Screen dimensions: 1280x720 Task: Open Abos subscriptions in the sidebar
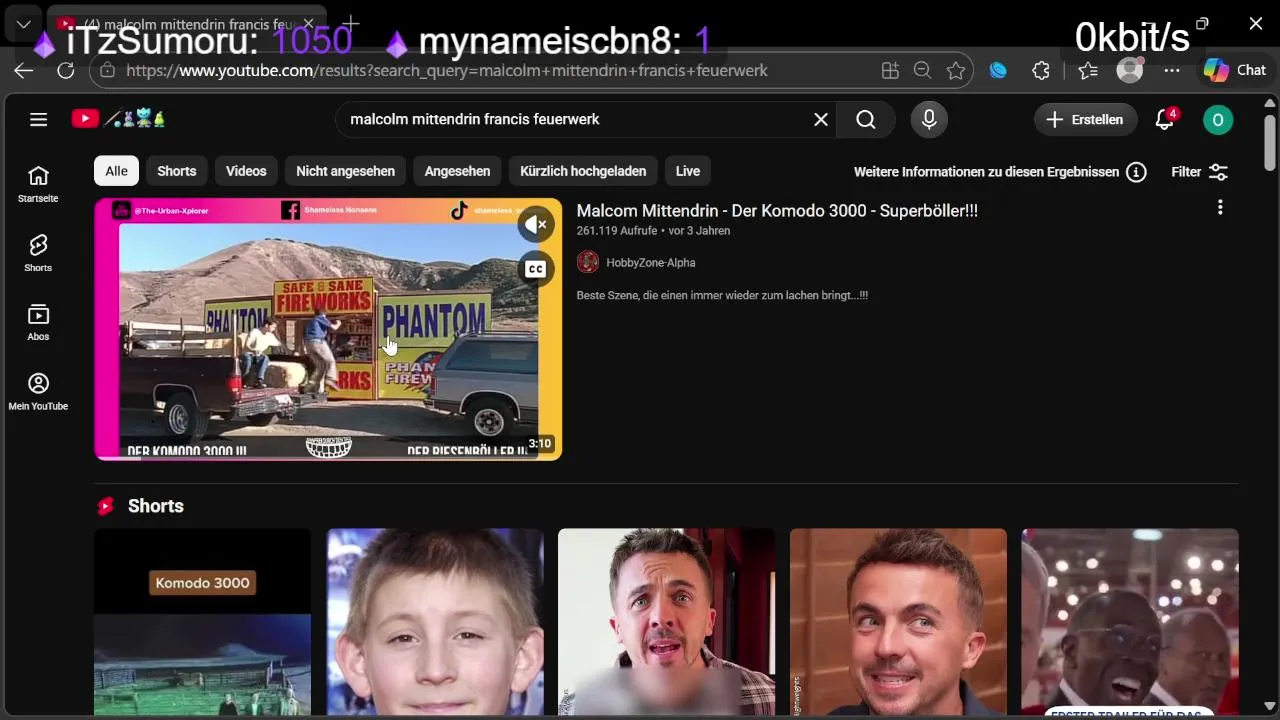tap(38, 322)
